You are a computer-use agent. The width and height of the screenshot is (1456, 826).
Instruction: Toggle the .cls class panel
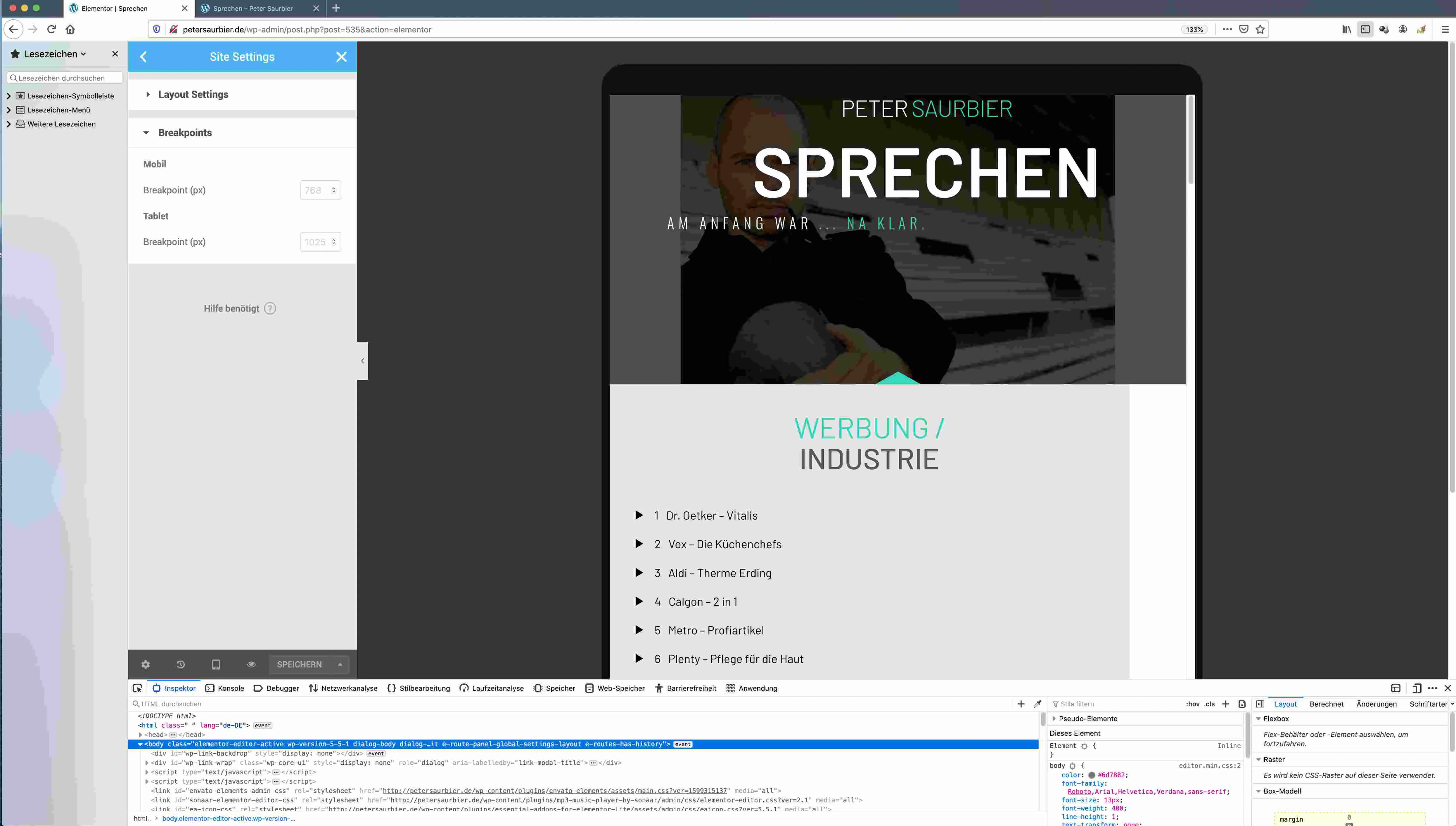point(1210,704)
